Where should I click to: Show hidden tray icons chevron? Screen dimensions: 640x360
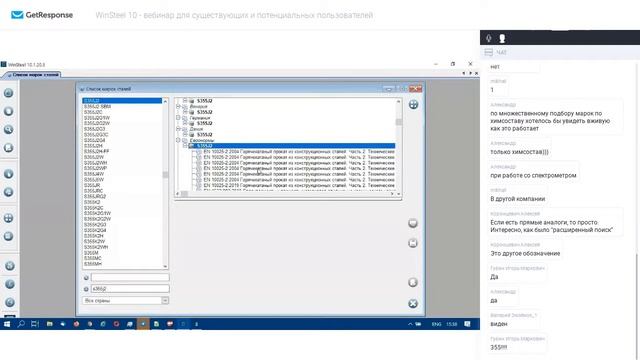coord(410,324)
